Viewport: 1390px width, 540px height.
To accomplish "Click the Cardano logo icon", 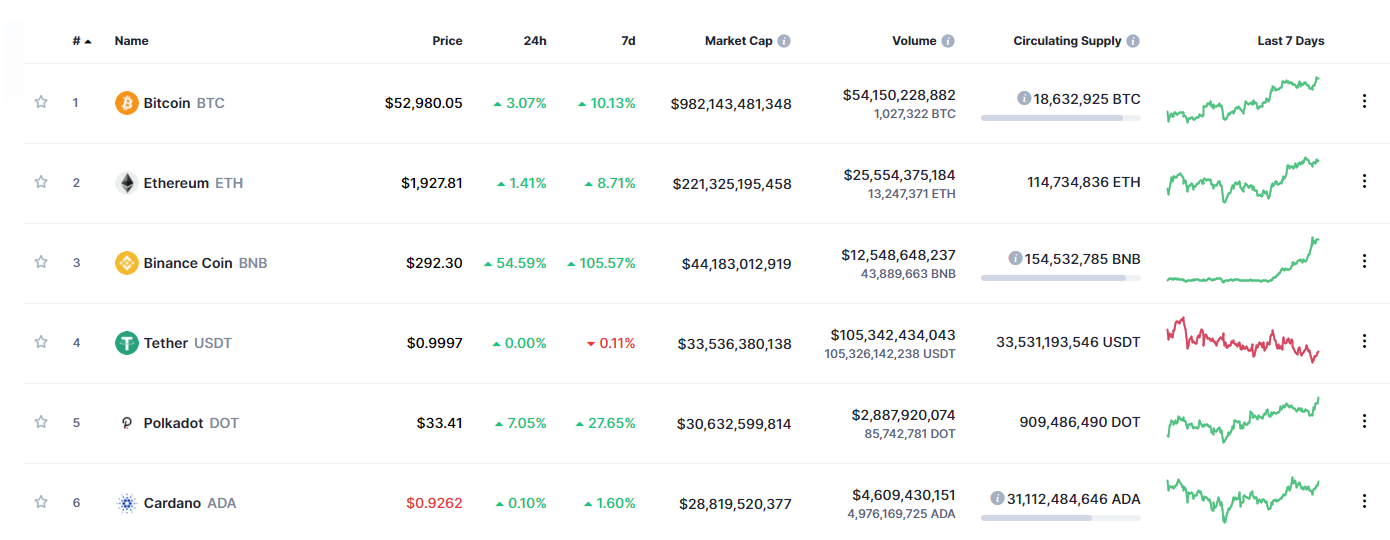I will (127, 503).
